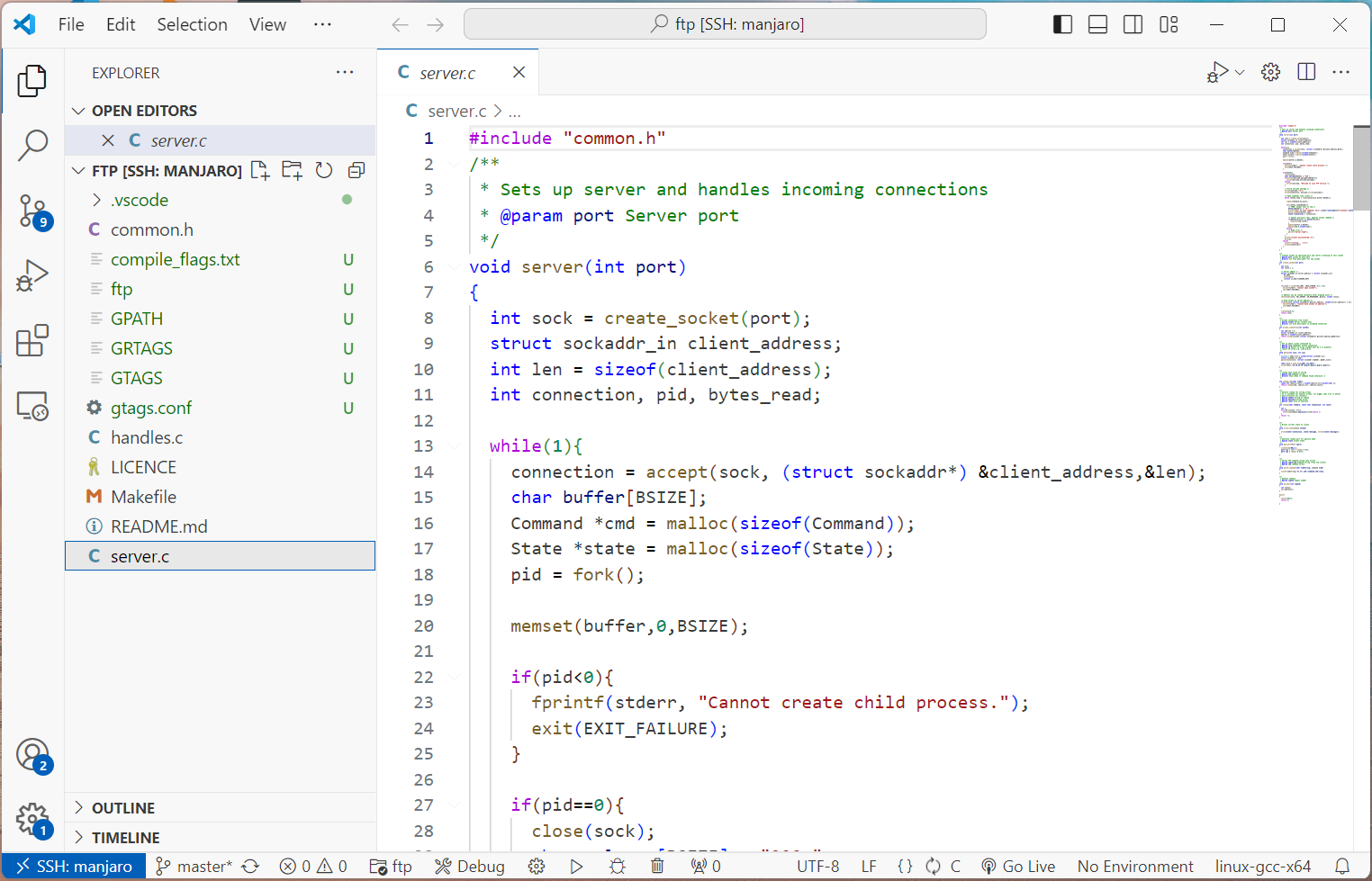Click Debug build variant in status bar
Image resolution: width=1372 pixels, height=881 pixels.
(x=470, y=866)
